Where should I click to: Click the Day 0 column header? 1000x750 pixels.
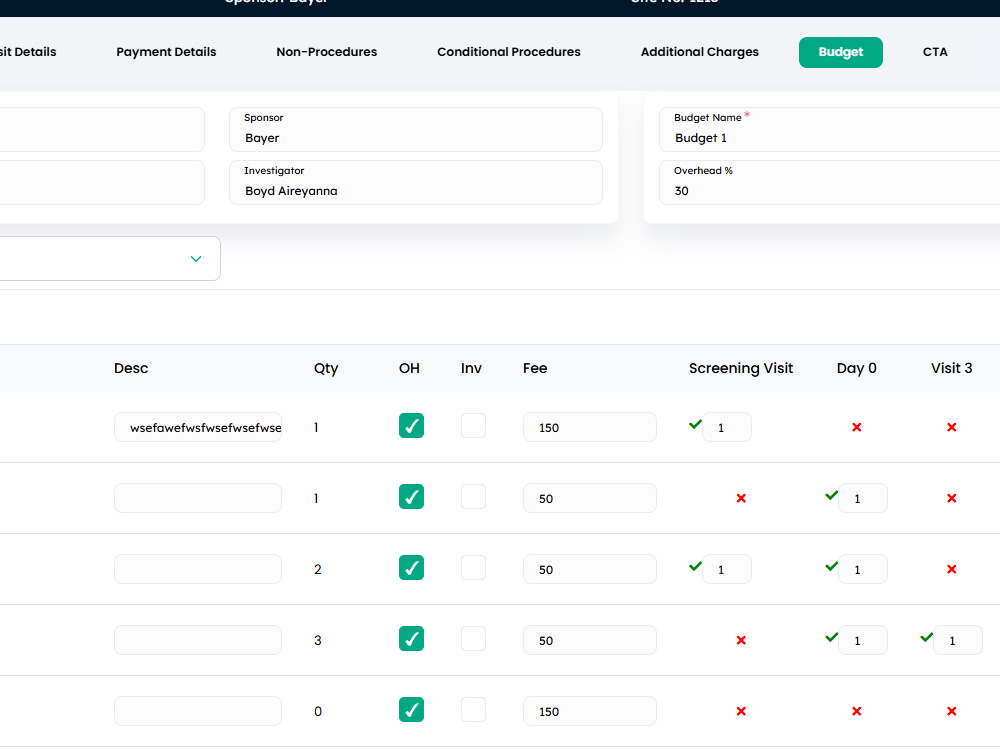click(857, 368)
